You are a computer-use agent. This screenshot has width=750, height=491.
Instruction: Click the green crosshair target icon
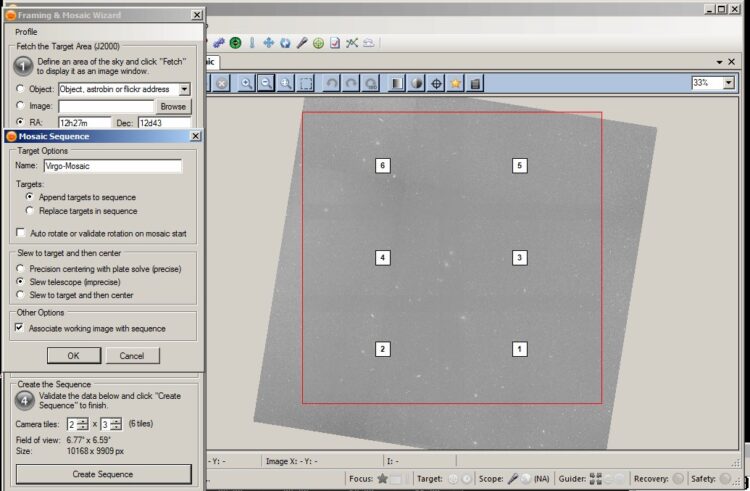[318, 44]
